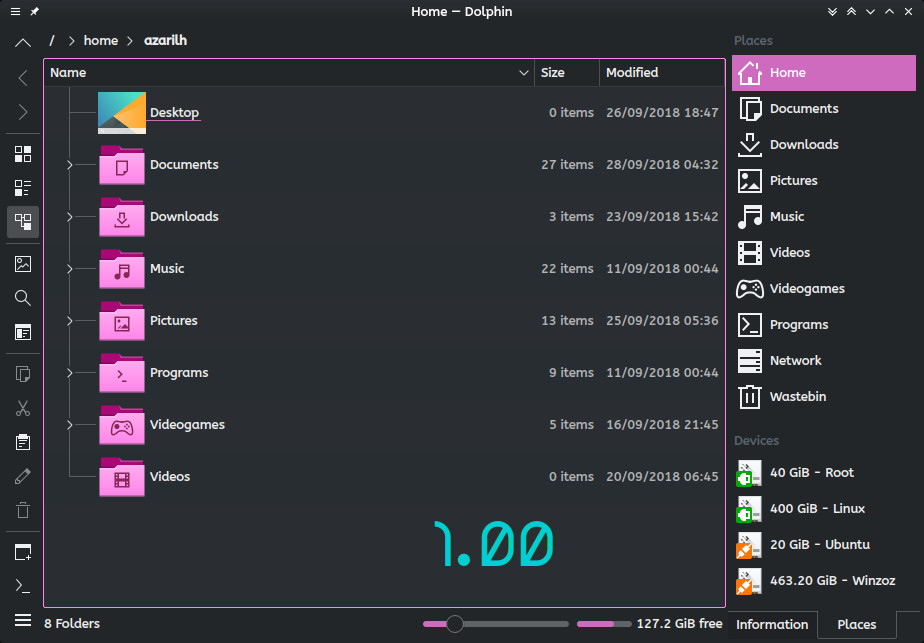
Task: Open Network in Places panel
Action: [824, 361]
